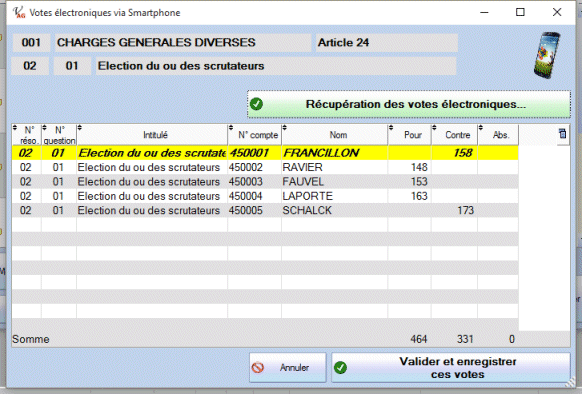This screenshot has height=394, width=582.
Task: Sort by Nom column header
Action: click(335, 135)
